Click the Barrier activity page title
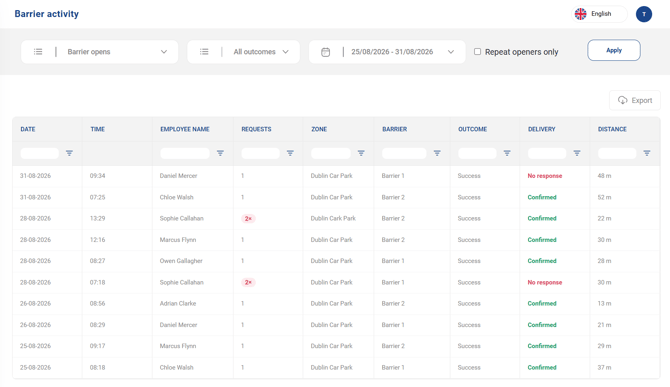Viewport: 670px width, 387px height. pos(47,14)
